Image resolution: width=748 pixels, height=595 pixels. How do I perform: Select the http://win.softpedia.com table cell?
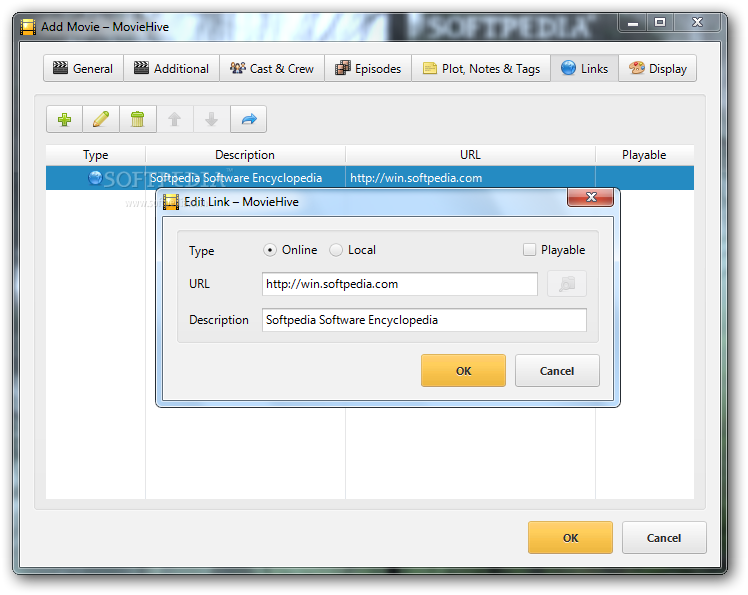[470, 178]
